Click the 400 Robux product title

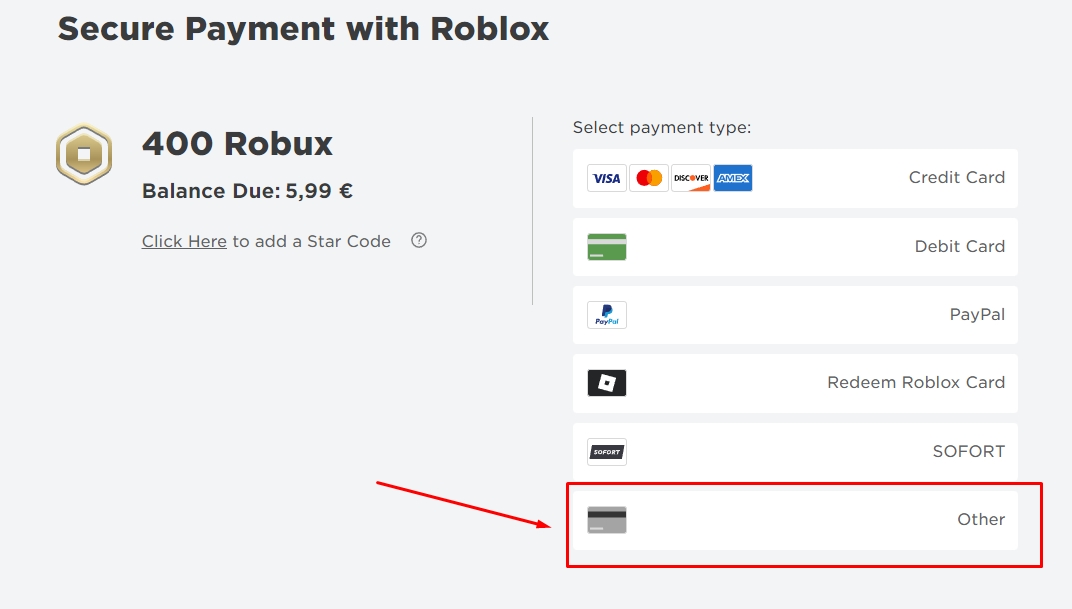click(237, 144)
